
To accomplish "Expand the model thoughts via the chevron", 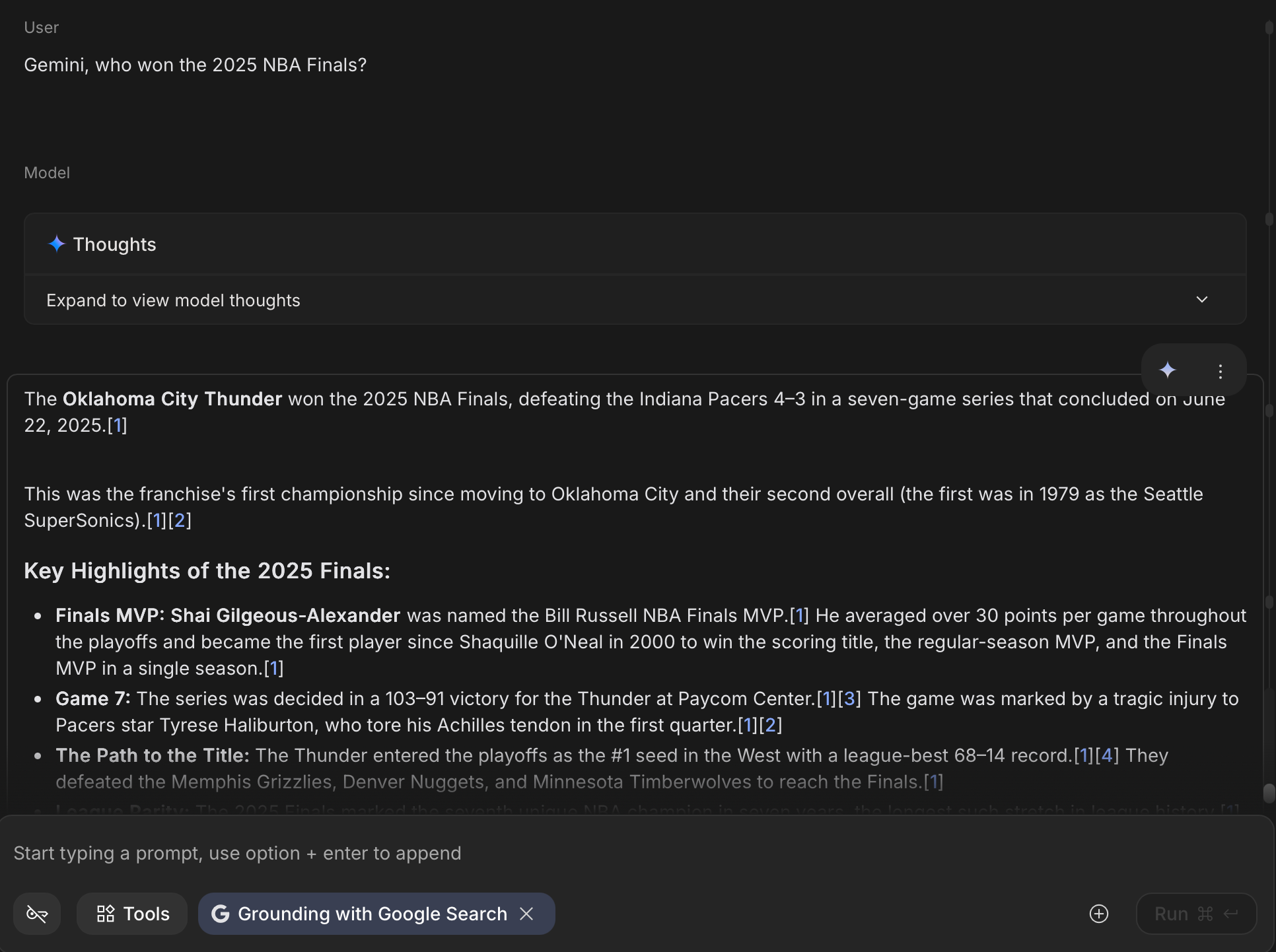I will click(1201, 300).
